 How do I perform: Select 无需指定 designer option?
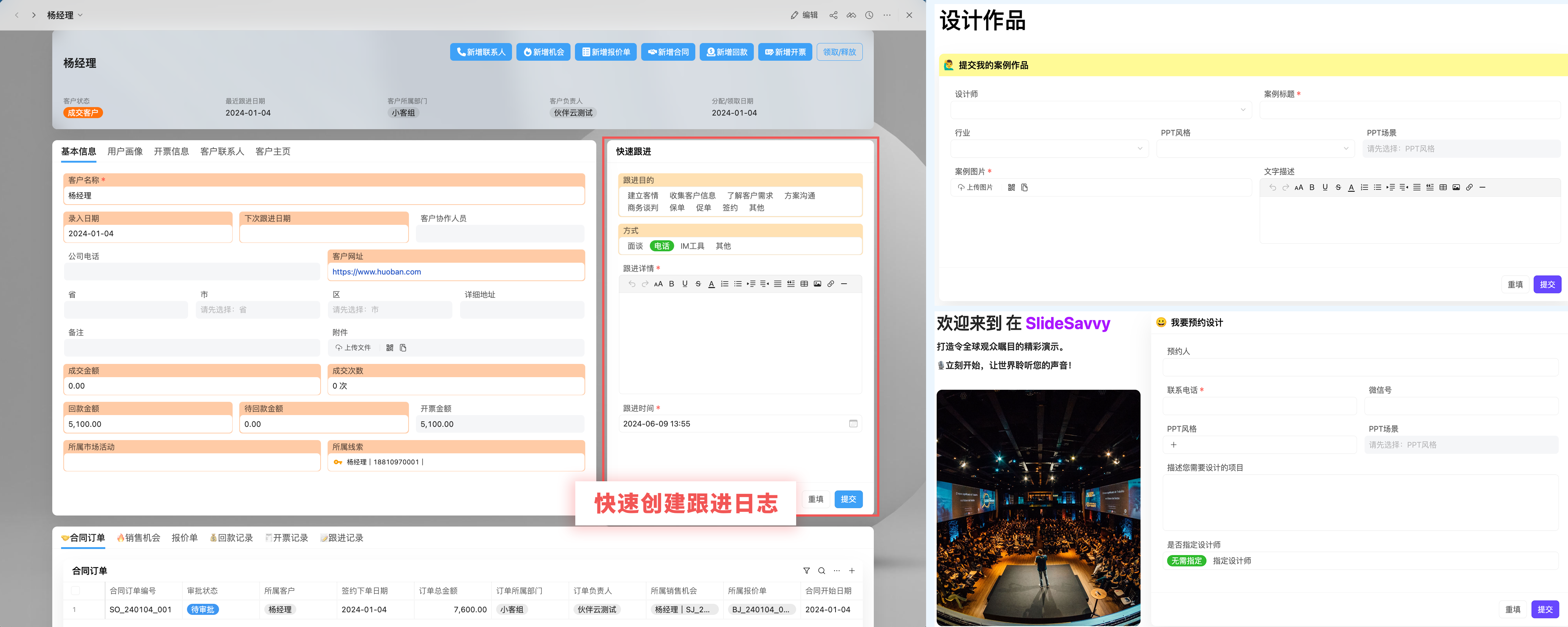click(x=1186, y=561)
